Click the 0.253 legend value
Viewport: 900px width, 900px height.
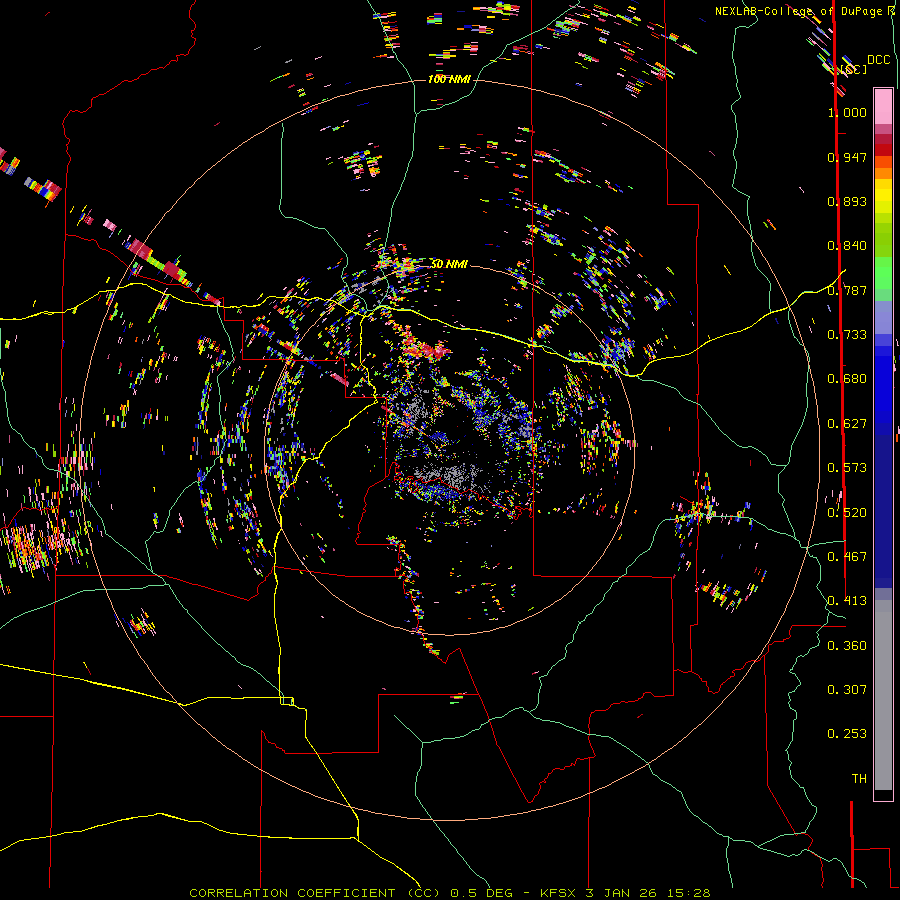coord(847,734)
